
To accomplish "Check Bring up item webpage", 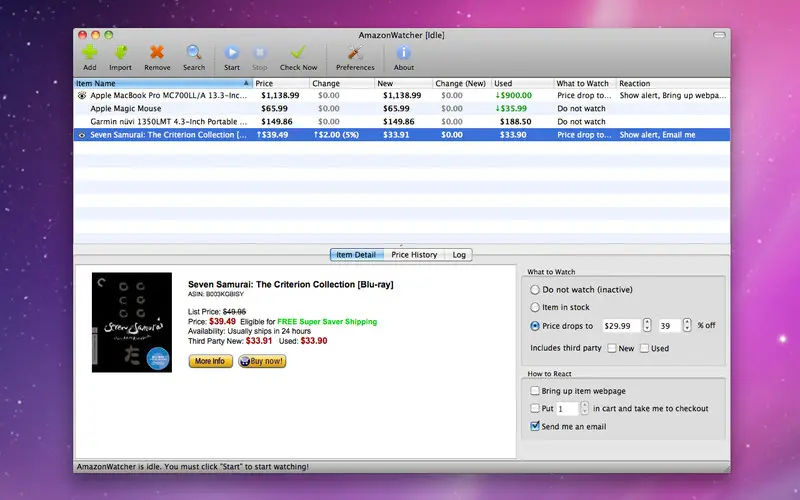I will pos(535,391).
